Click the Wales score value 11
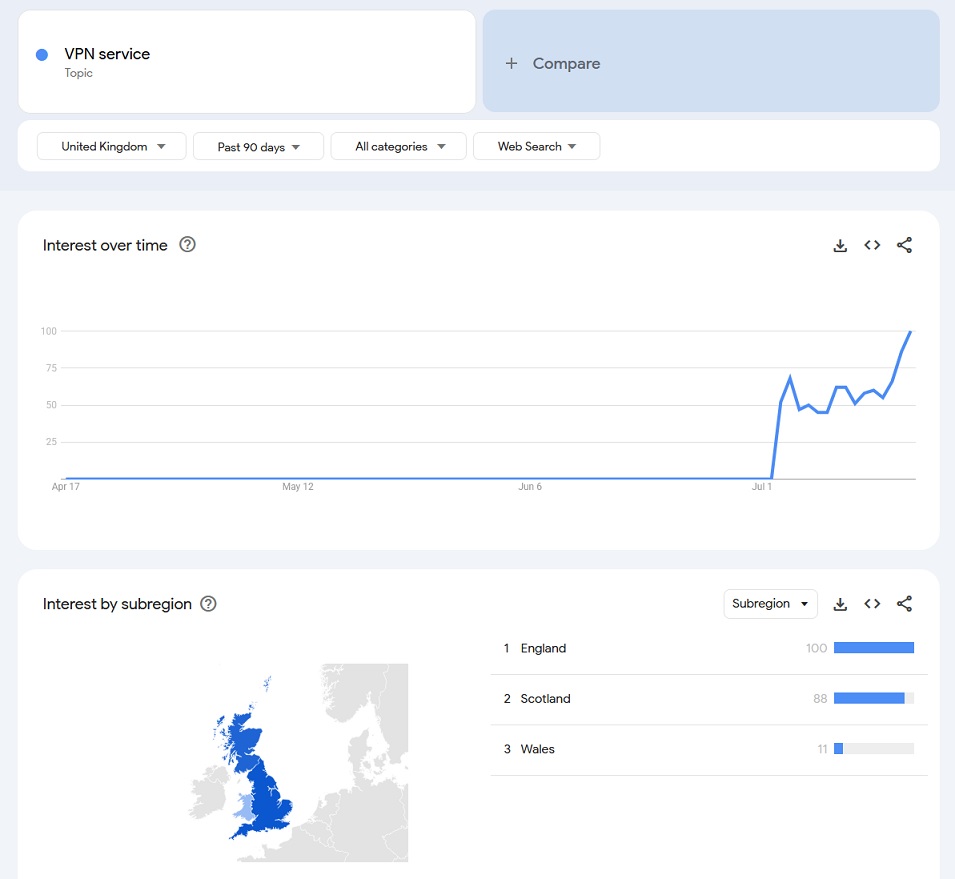 click(822, 749)
